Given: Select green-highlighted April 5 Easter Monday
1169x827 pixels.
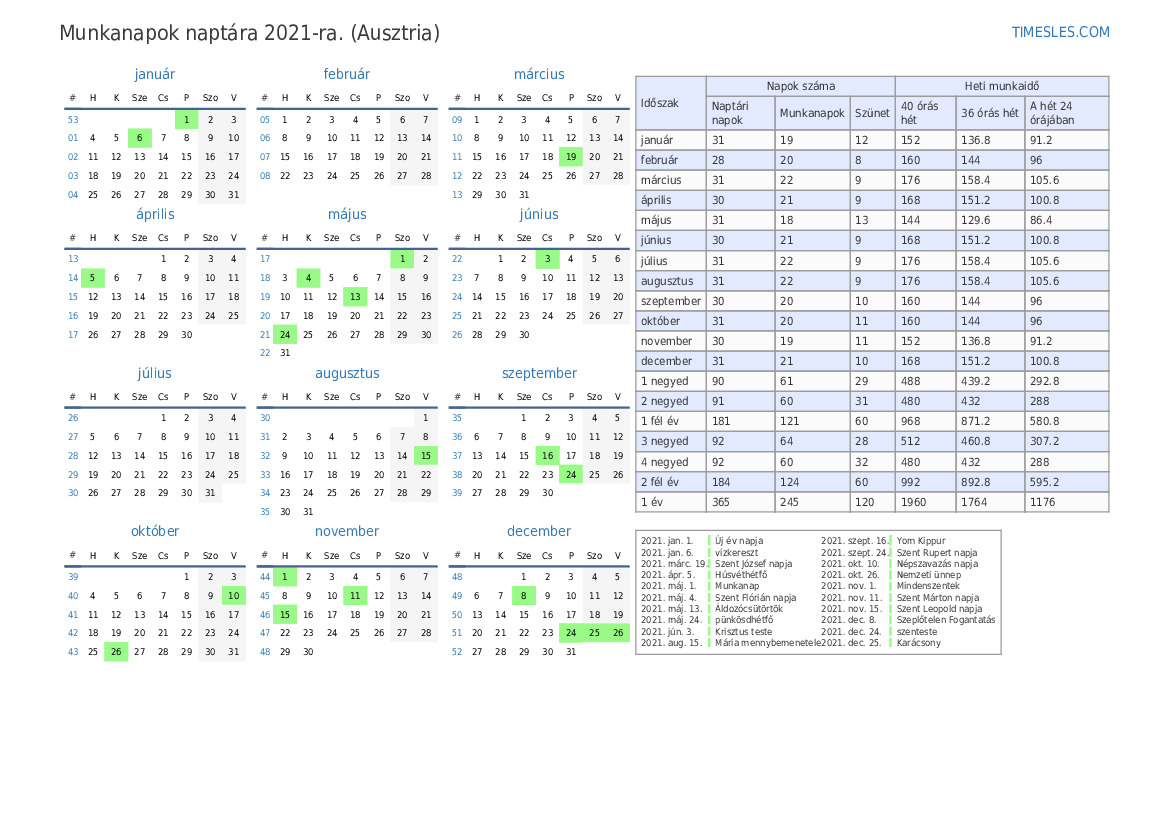Looking at the screenshot, I should pyautogui.click(x=93, y=278).
